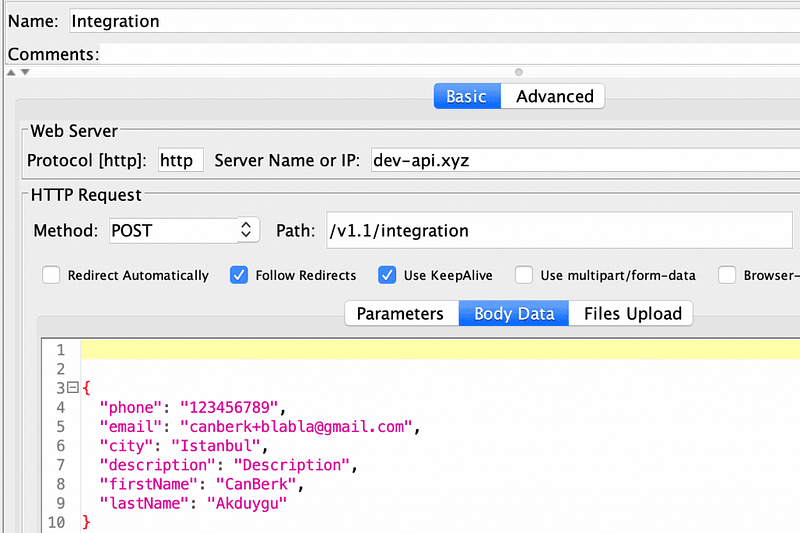The height and width of the screenshot is (533, 800).
Task: Toggle the Browser-compatible headers checkbox
Action: point(727,275)
